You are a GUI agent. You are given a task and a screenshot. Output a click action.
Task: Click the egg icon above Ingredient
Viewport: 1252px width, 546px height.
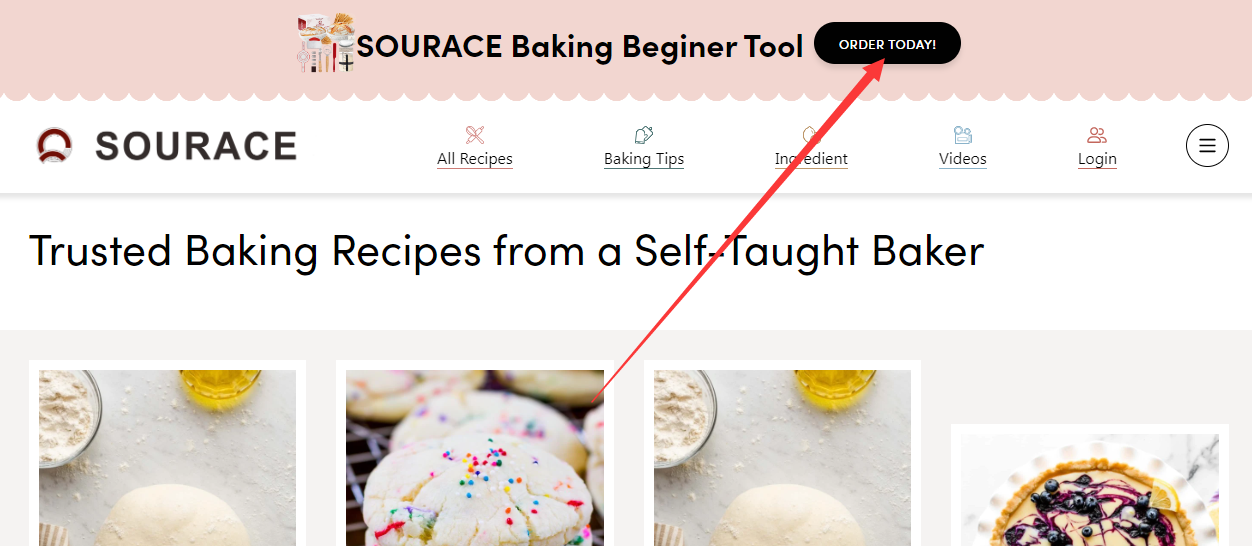pyautogui.click(x=810, y=135)
